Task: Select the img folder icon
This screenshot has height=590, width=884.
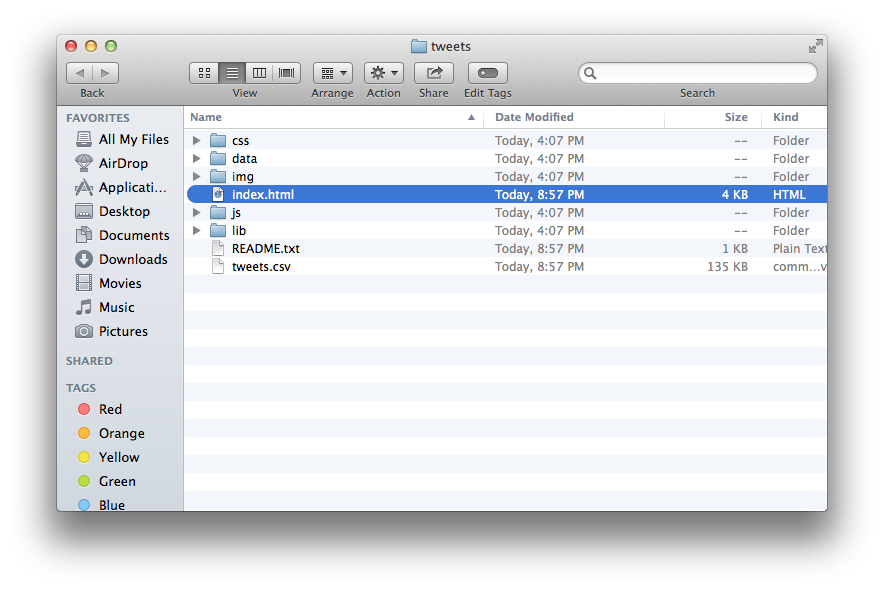Action: tap(218, 176)
